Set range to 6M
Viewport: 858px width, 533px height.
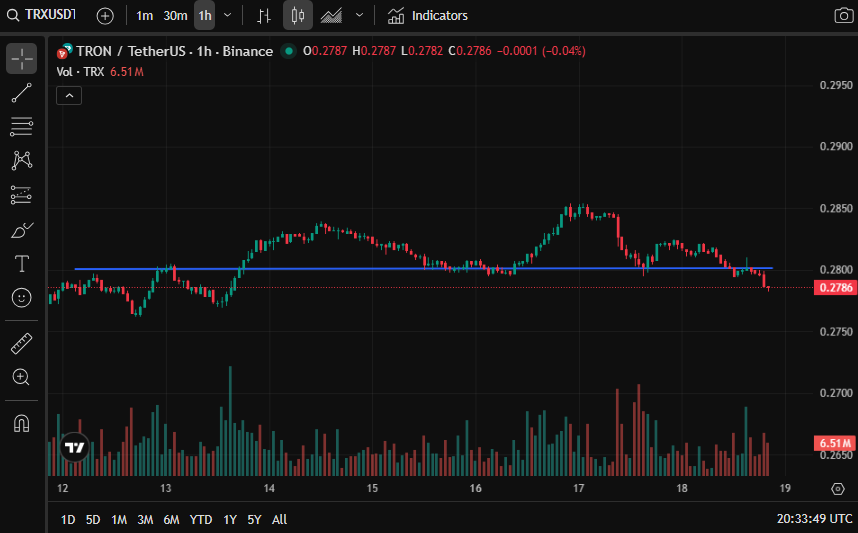[x=171, y=519]
